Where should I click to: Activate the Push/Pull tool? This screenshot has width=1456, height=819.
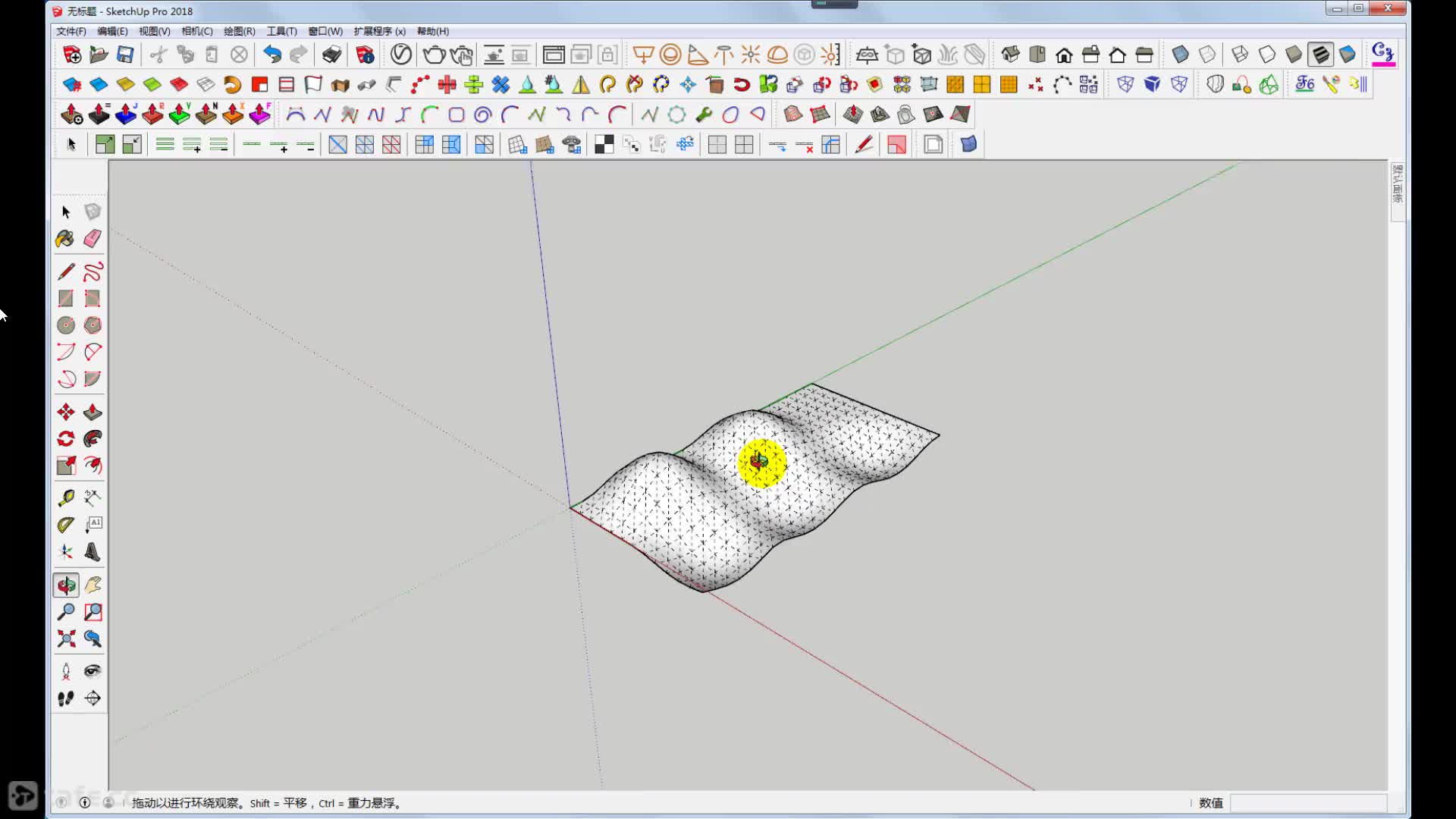tap(93, 412)
